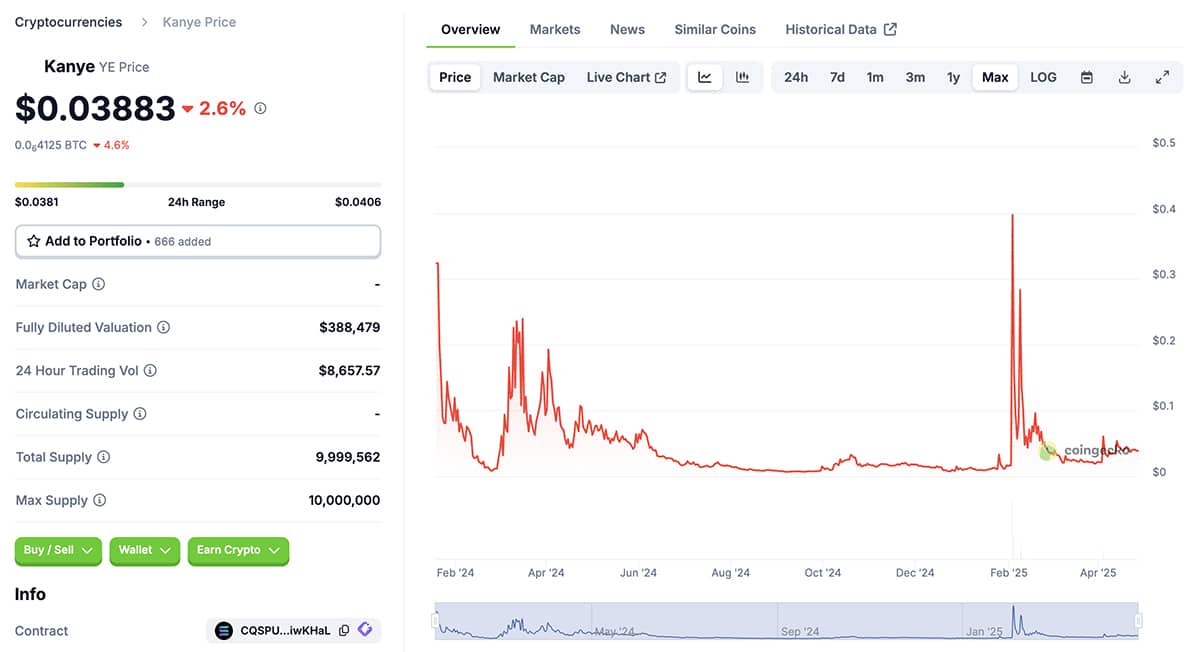Click the info icon beside Market Cap

tap(99, 284)
